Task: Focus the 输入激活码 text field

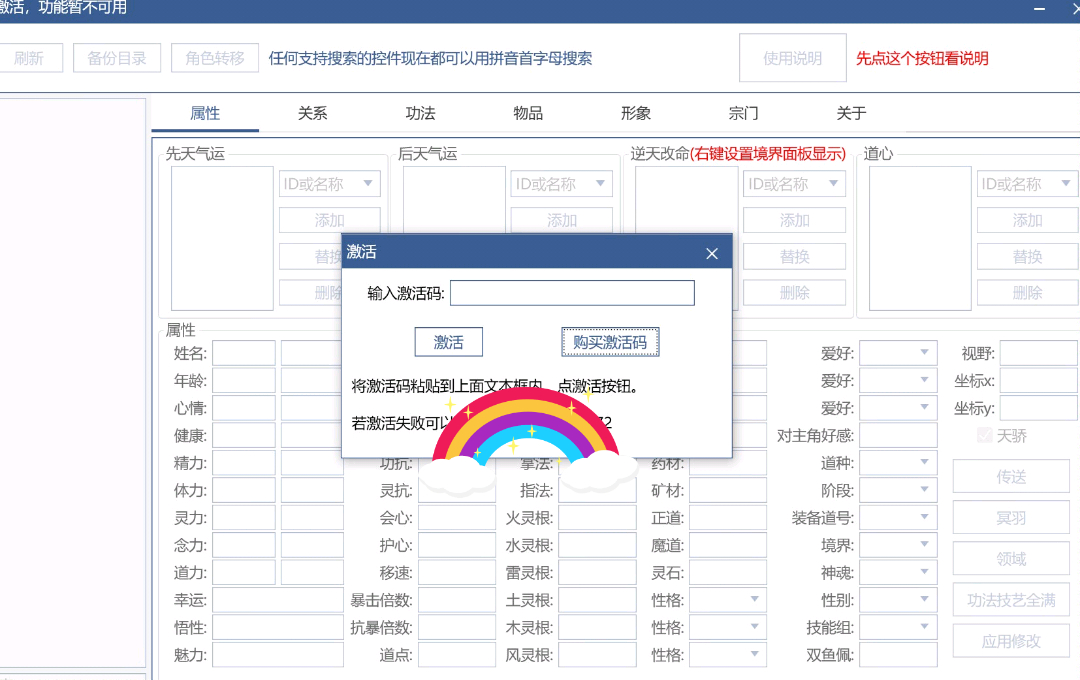Action: point(572,293)
